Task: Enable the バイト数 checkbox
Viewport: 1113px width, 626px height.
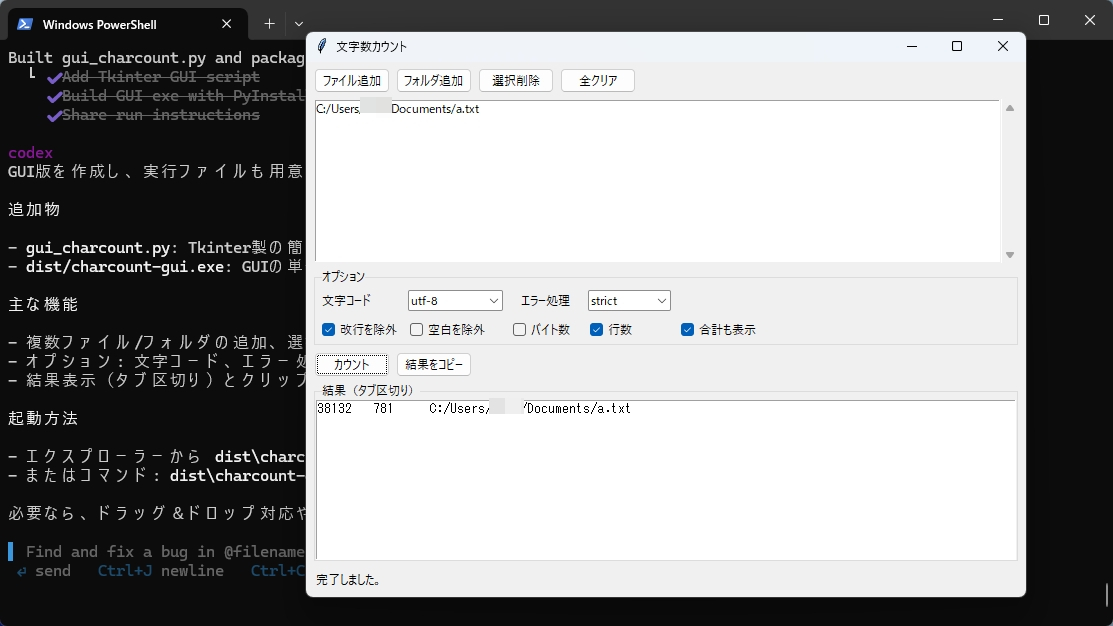Action: pos(519,329)
